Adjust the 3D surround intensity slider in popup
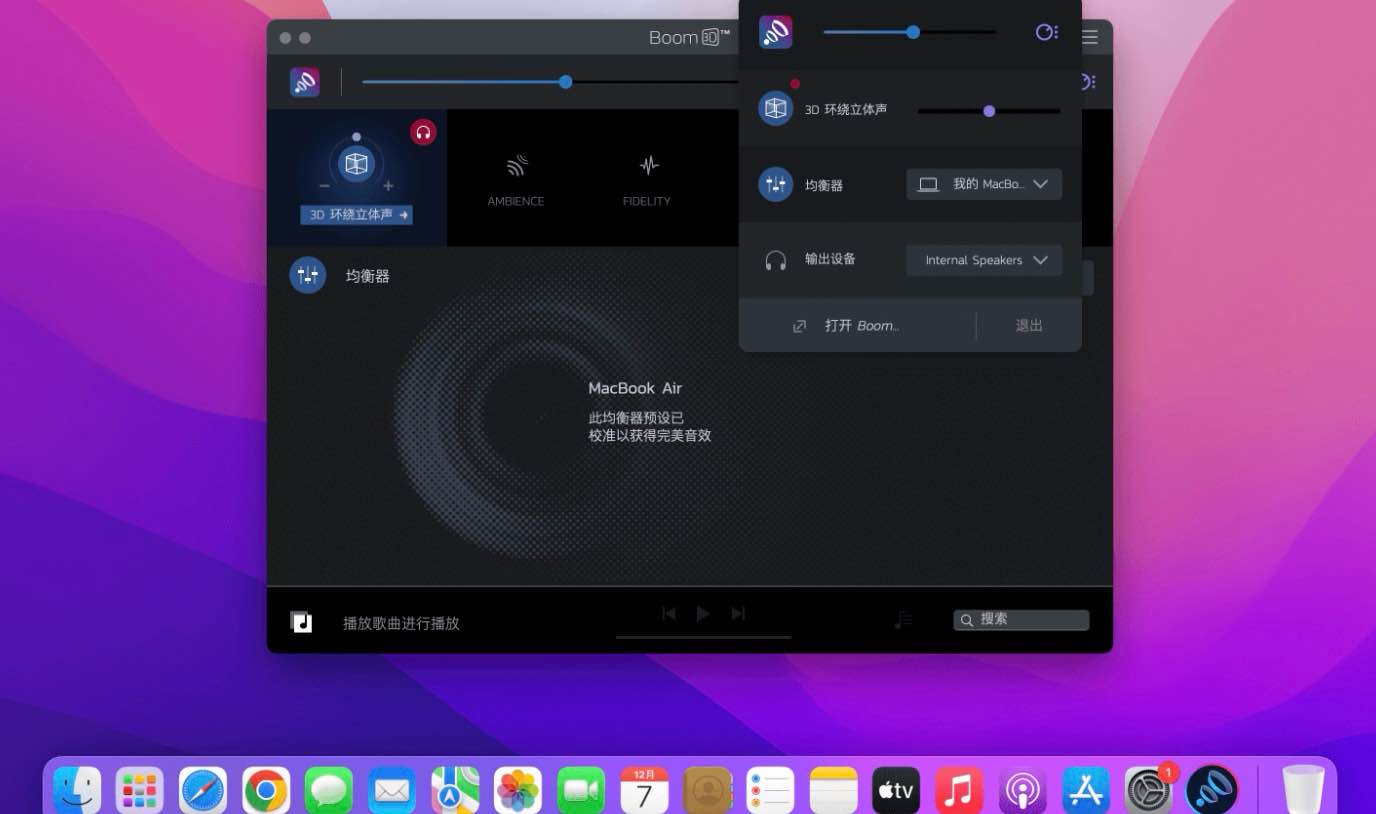Viewport: 1376px width, 814px height. (x=989, y=111)
